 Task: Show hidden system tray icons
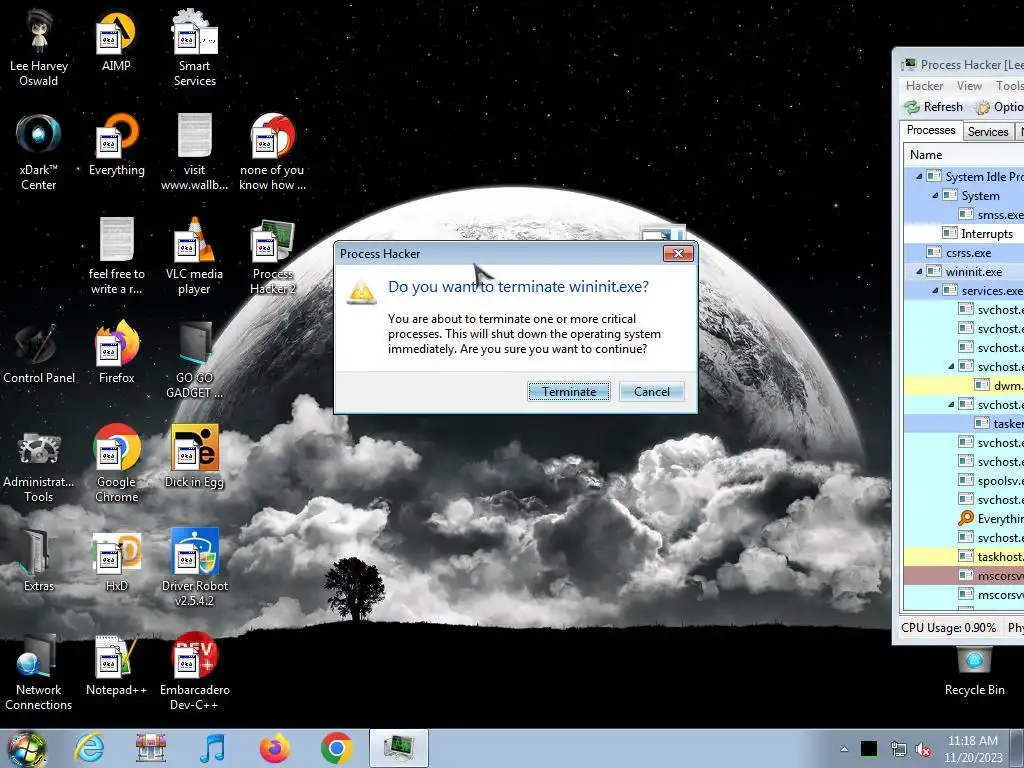(844, 749)
